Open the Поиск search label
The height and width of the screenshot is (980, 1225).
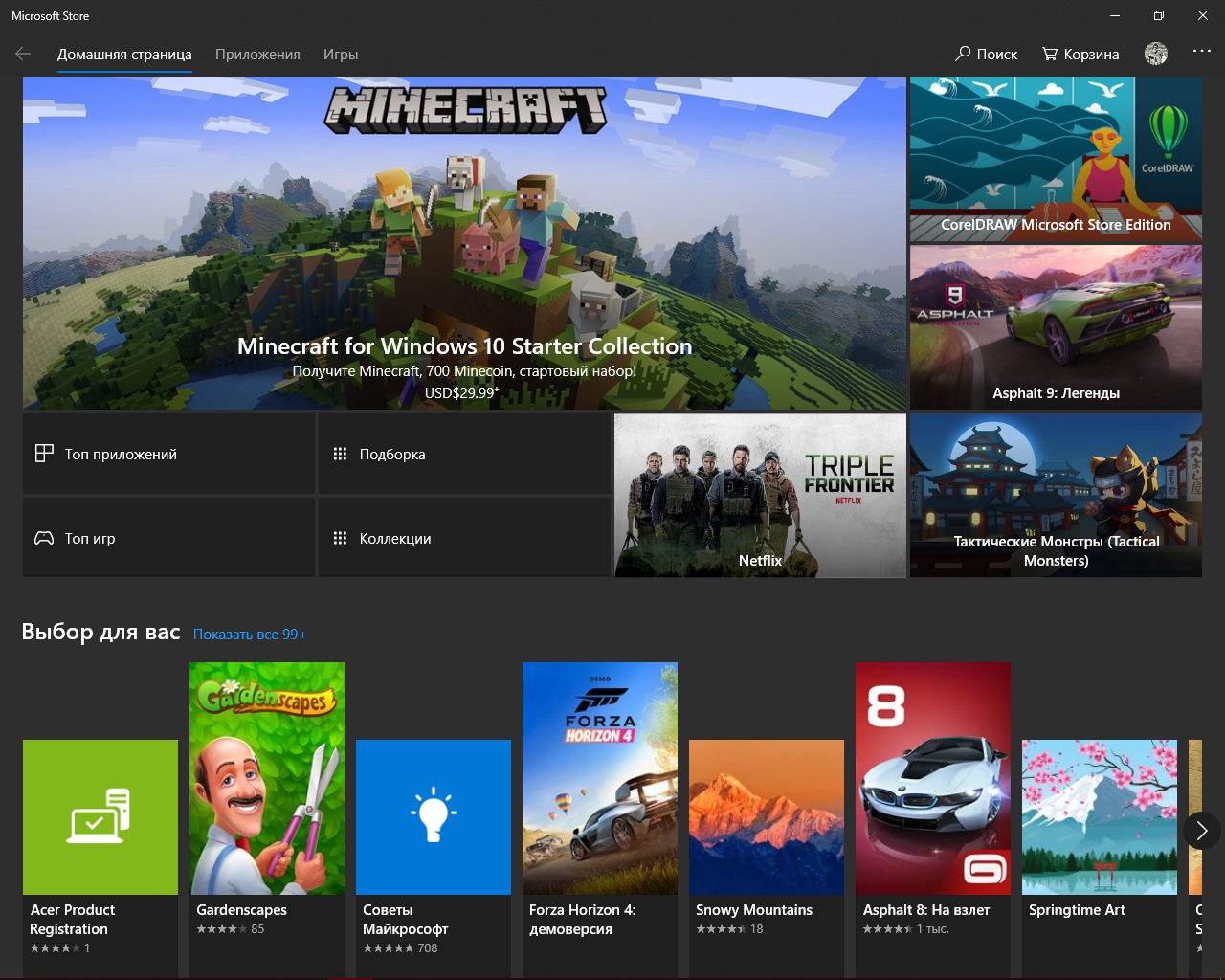click(997, 55)
